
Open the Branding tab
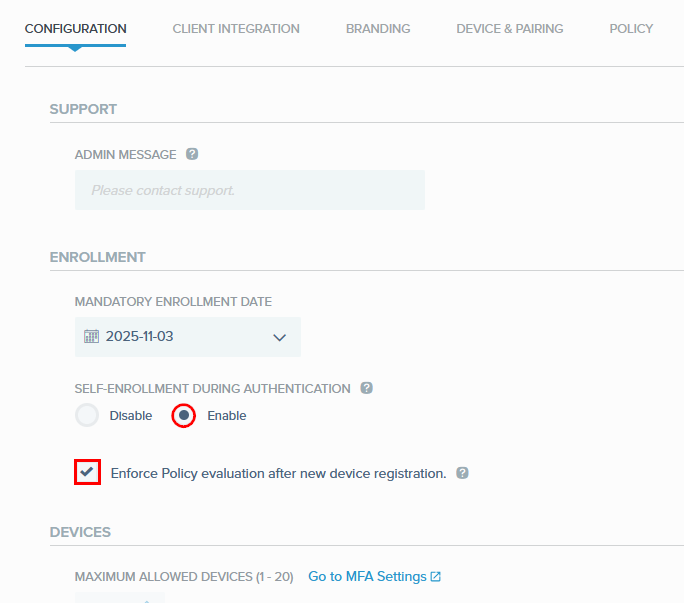click(378, 29)
